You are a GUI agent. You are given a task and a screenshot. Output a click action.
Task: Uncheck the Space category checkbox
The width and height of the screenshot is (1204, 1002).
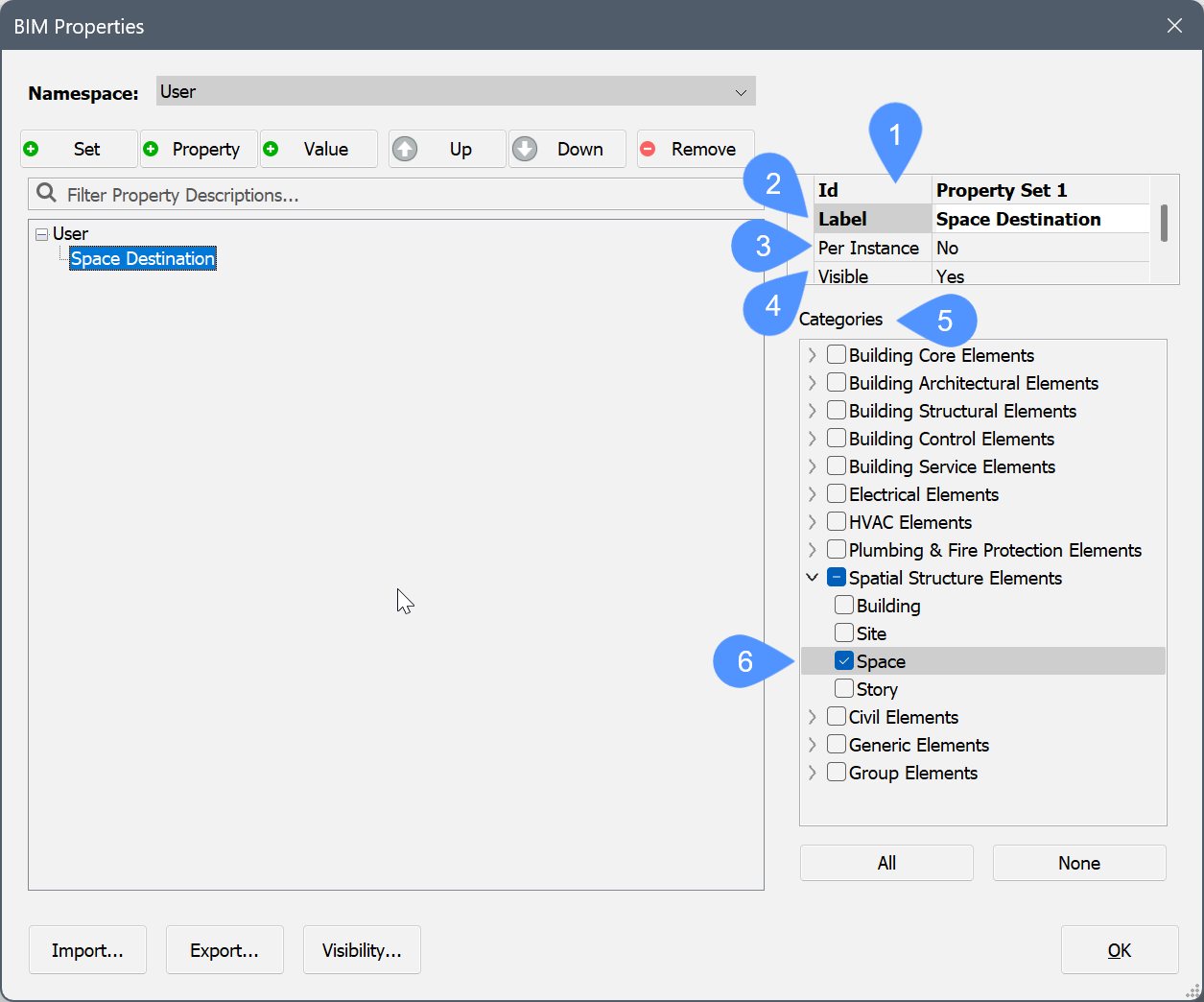click(x=844, y=660)
